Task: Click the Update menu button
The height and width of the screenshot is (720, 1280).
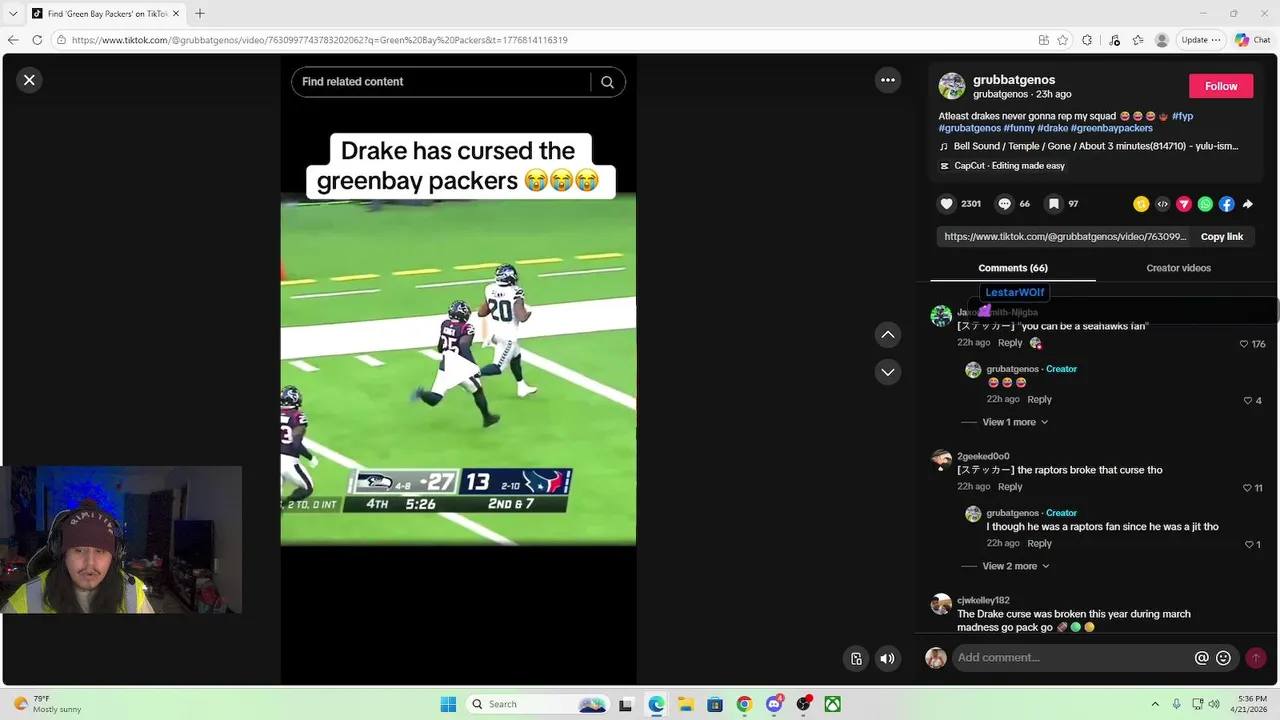Action: click(1201, 40)
